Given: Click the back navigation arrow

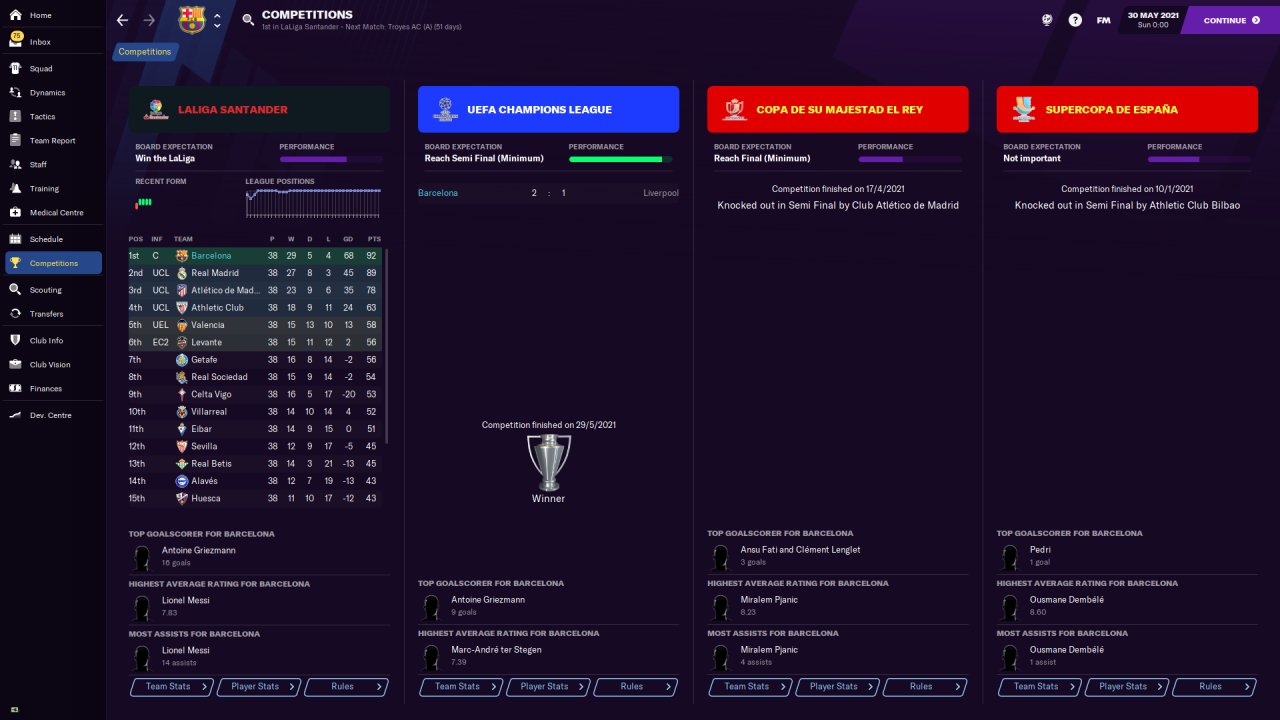Looking at the screenshot, I should click(x=122, y=20).
